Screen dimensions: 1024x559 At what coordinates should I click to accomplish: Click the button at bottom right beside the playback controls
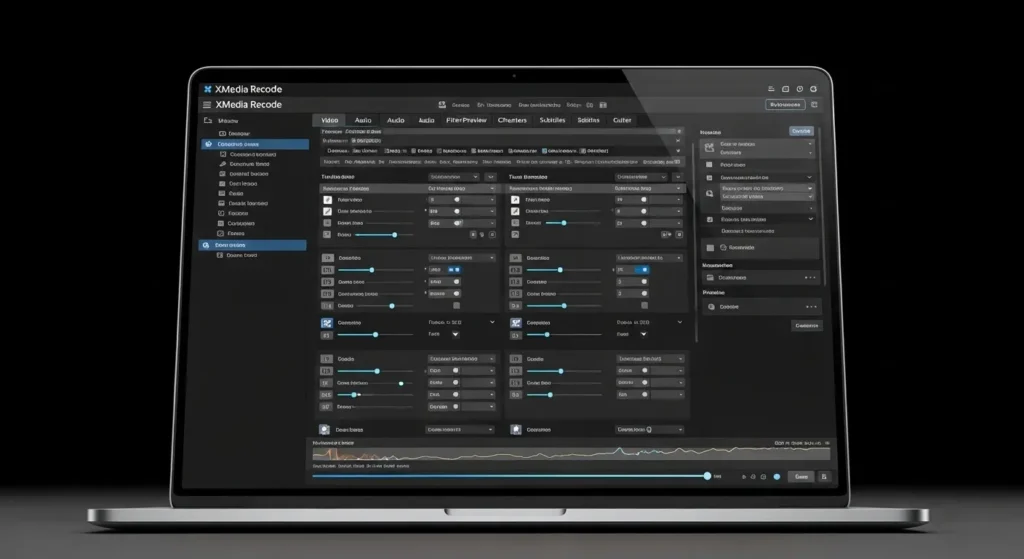800,477
